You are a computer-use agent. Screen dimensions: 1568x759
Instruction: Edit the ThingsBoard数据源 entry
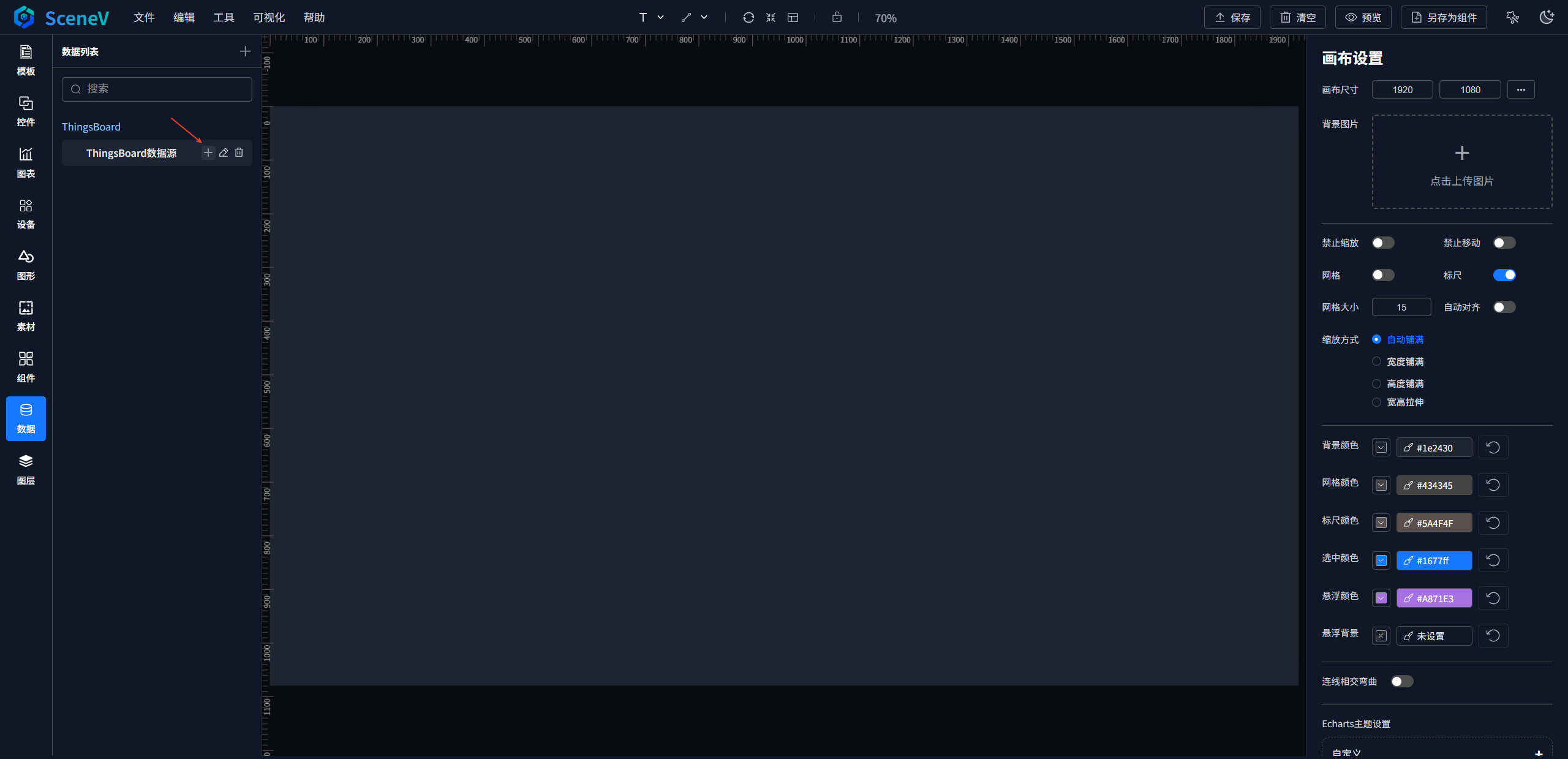[x=224, y=153]
